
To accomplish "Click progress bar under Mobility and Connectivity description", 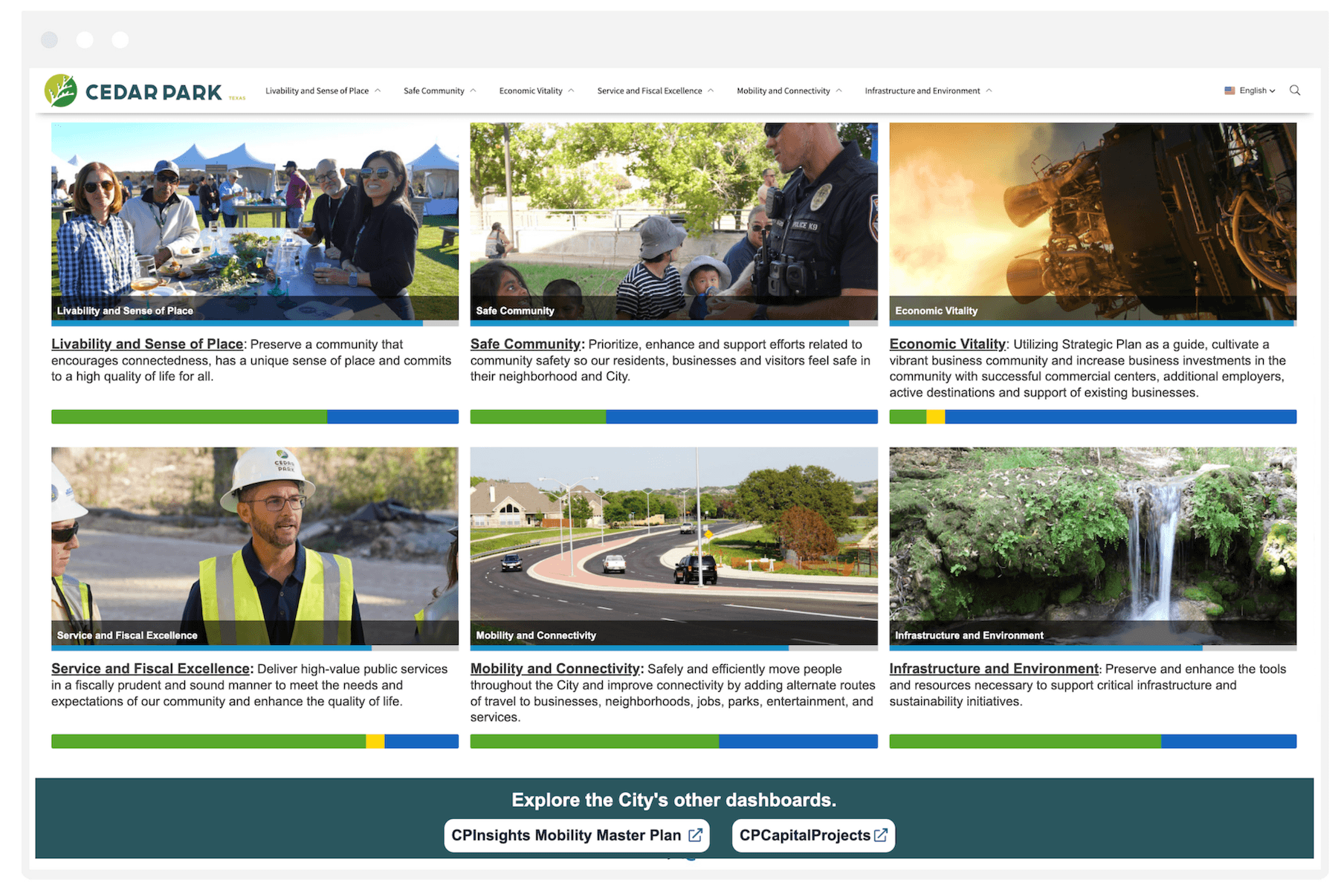I will click(674, 741).
